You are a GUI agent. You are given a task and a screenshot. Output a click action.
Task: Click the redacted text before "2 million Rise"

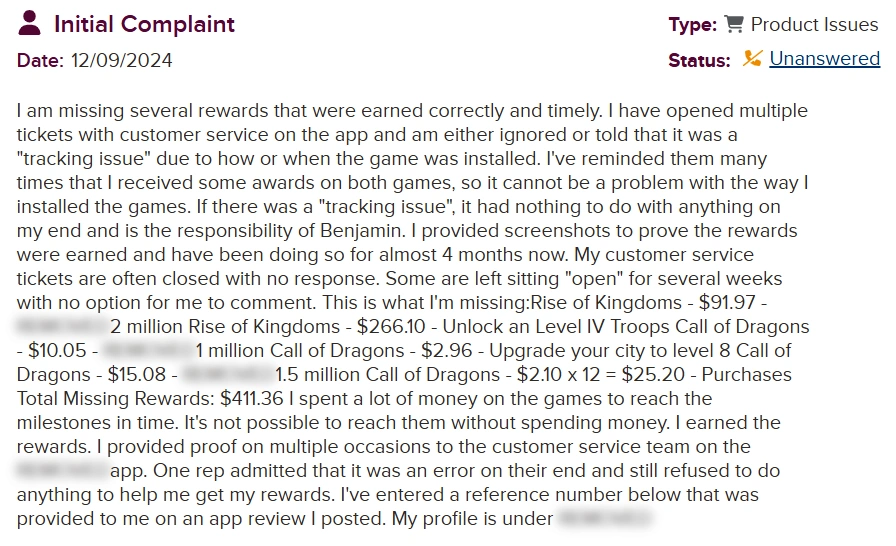click(61, 327)
